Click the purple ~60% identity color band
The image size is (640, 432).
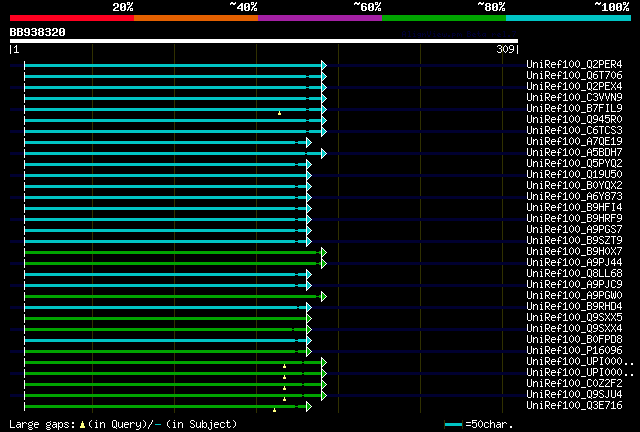(x=320, y=18)
